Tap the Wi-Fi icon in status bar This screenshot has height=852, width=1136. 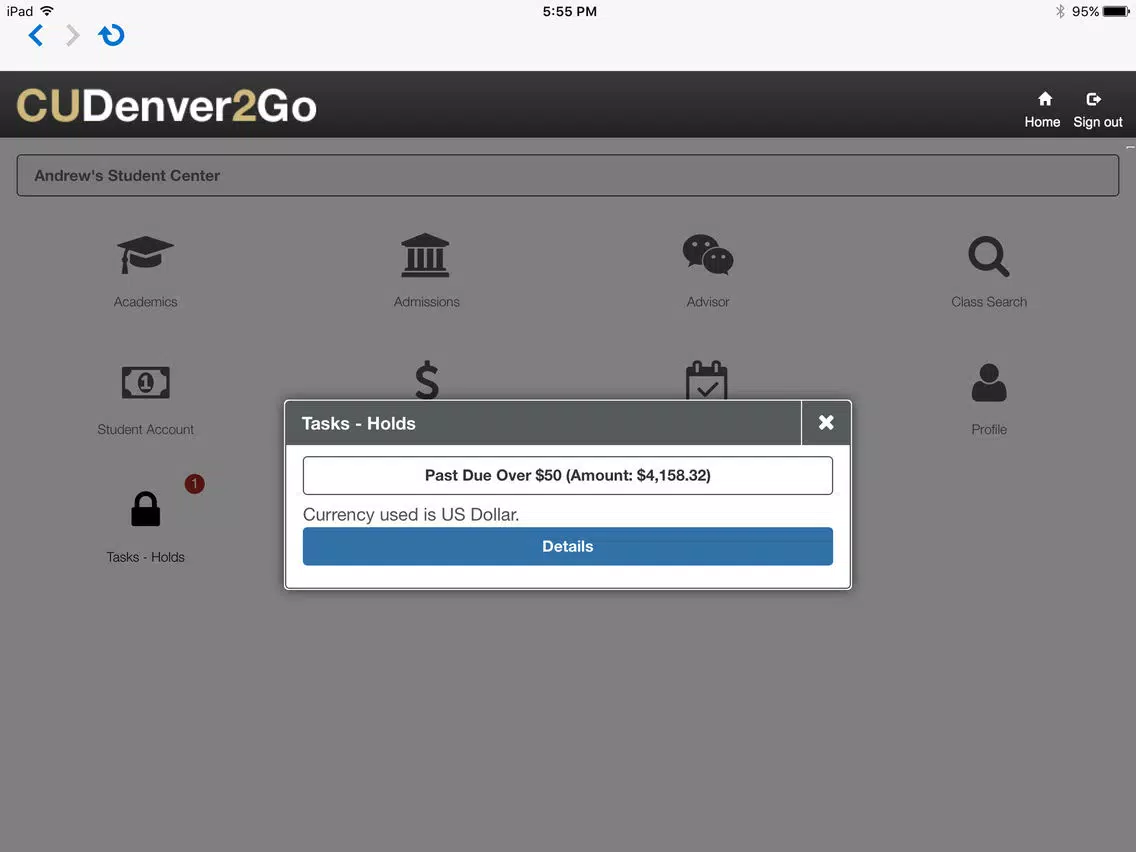47,11
